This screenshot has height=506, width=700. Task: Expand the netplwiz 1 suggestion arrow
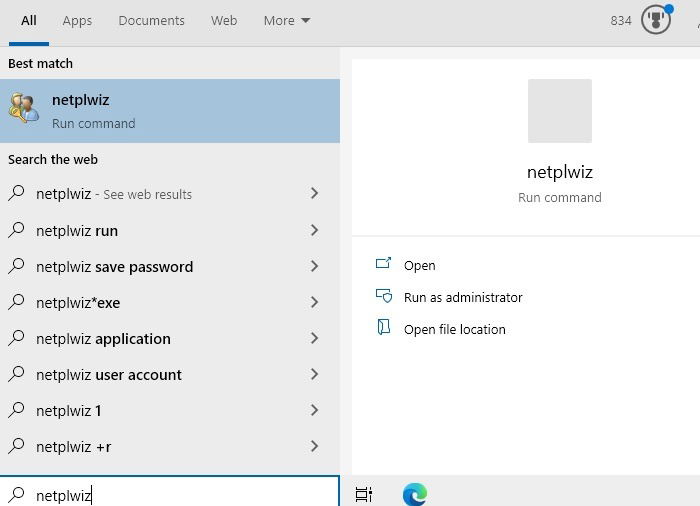(314, 410)
